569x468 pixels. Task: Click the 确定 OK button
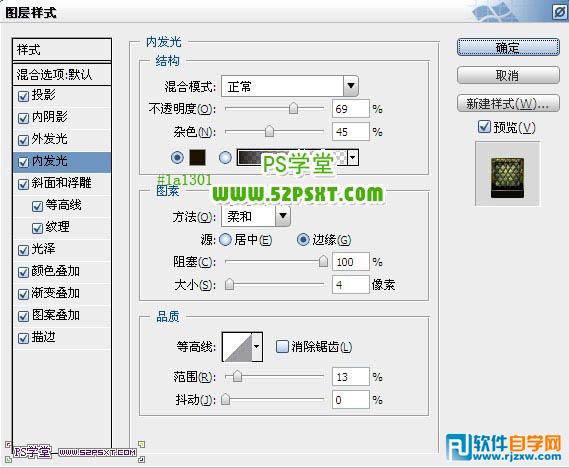(x=508, y=48)
